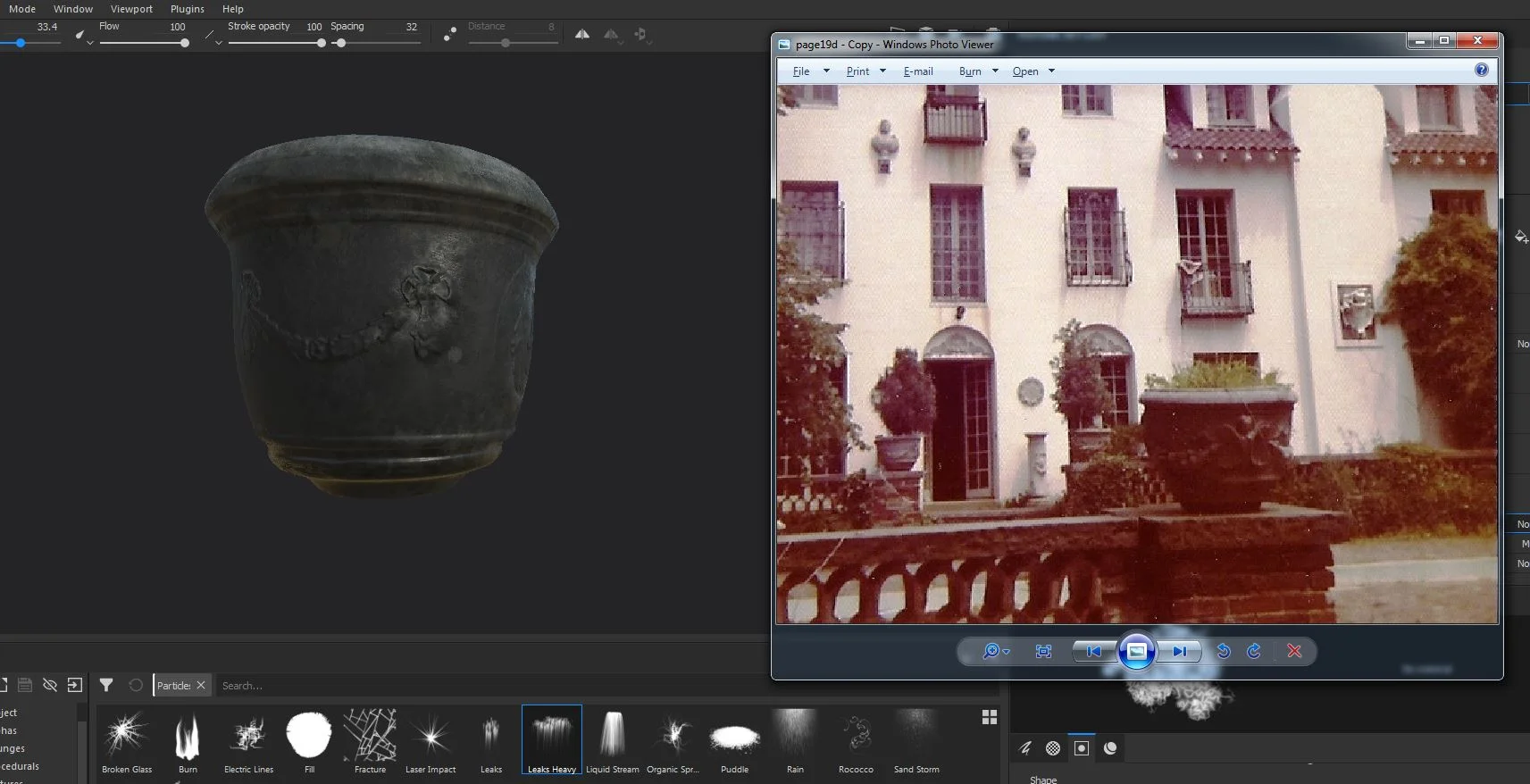Image resolution: width=1530 pixels, height=784 pixels.
Task: Select the Rain particle brush
Action: [x=795, y=740]
